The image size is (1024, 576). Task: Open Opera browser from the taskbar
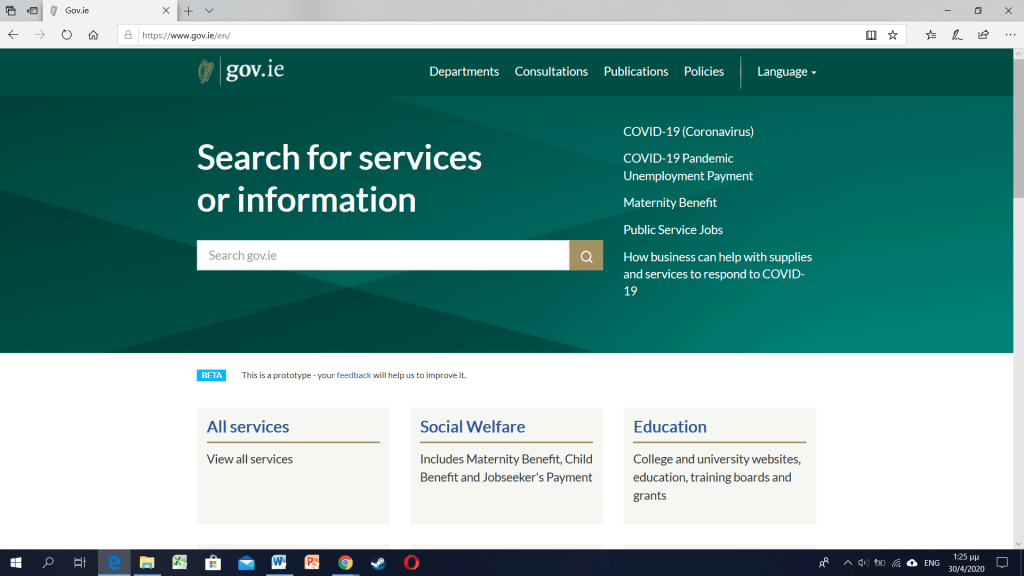click(411, 563)
